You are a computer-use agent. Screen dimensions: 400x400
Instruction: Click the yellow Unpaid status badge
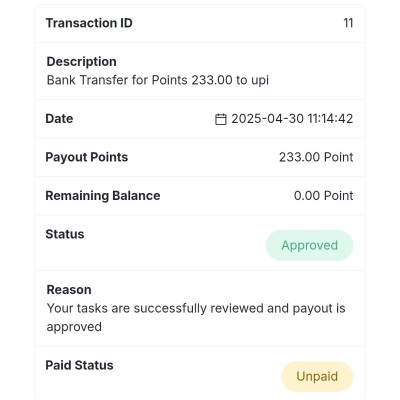click(317, 377)
